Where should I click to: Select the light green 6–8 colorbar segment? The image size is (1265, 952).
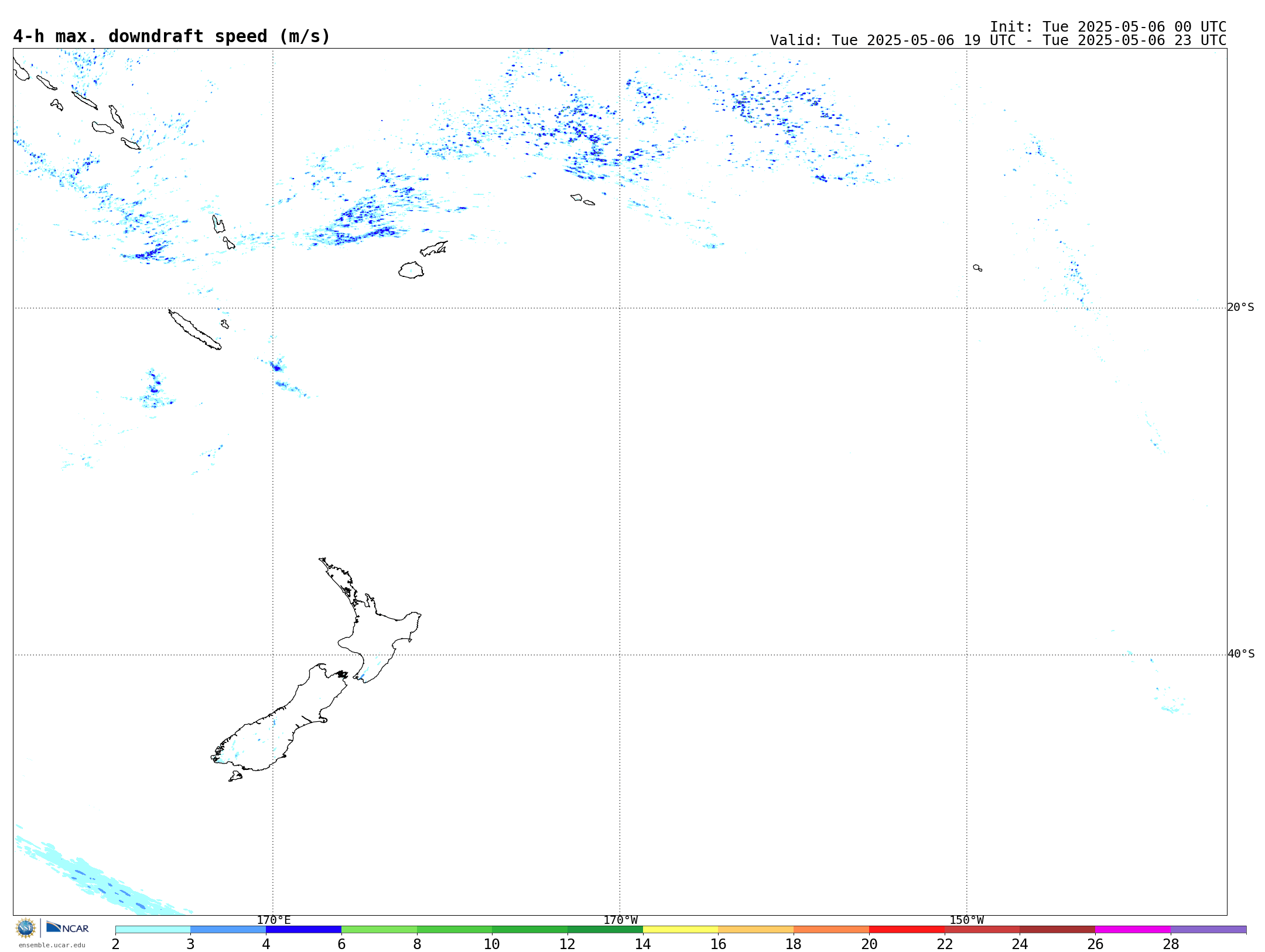[x=379, y=929]
